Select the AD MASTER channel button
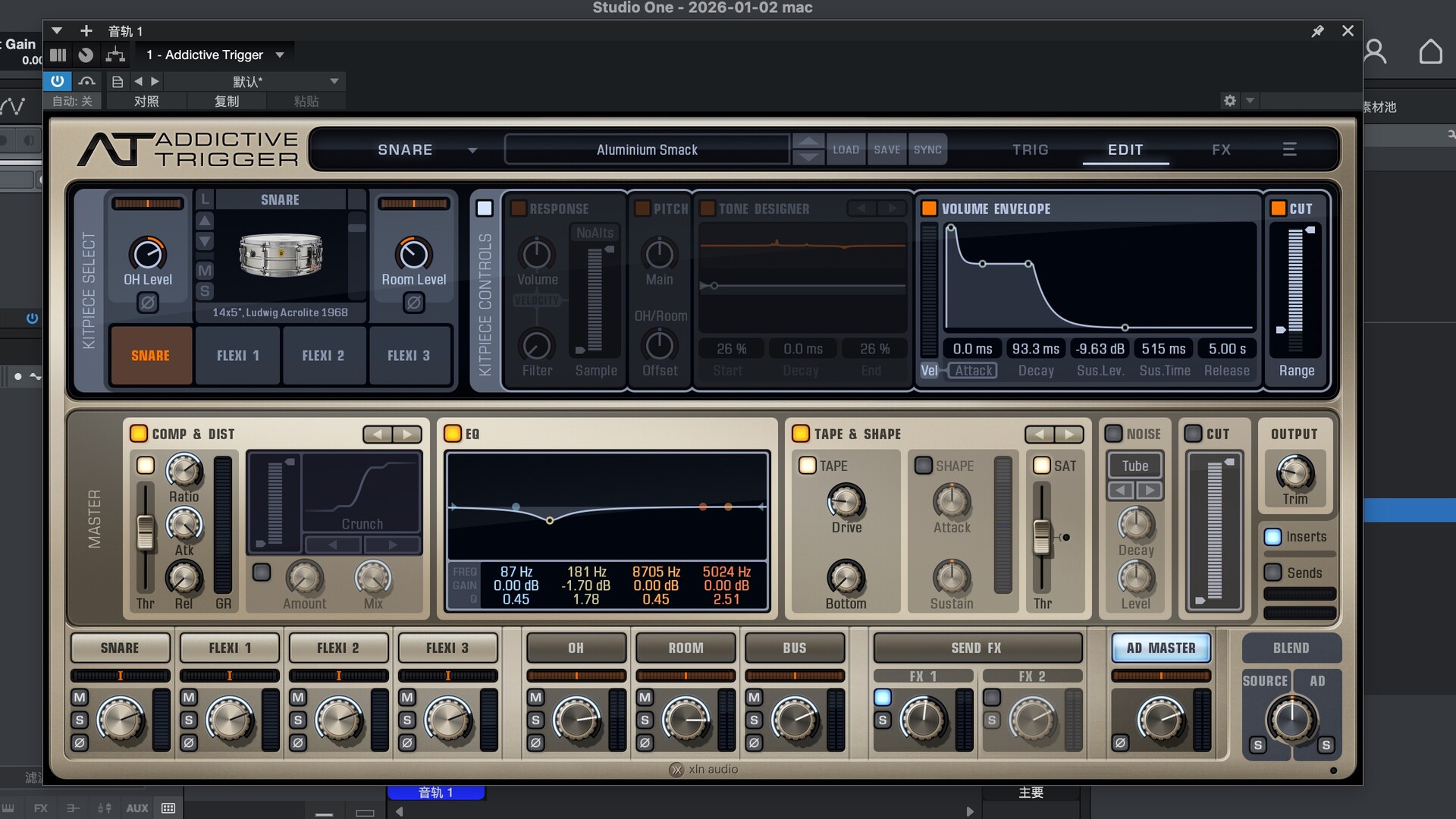Viewport: 1456px width, 819px height. coord(1161,648)
